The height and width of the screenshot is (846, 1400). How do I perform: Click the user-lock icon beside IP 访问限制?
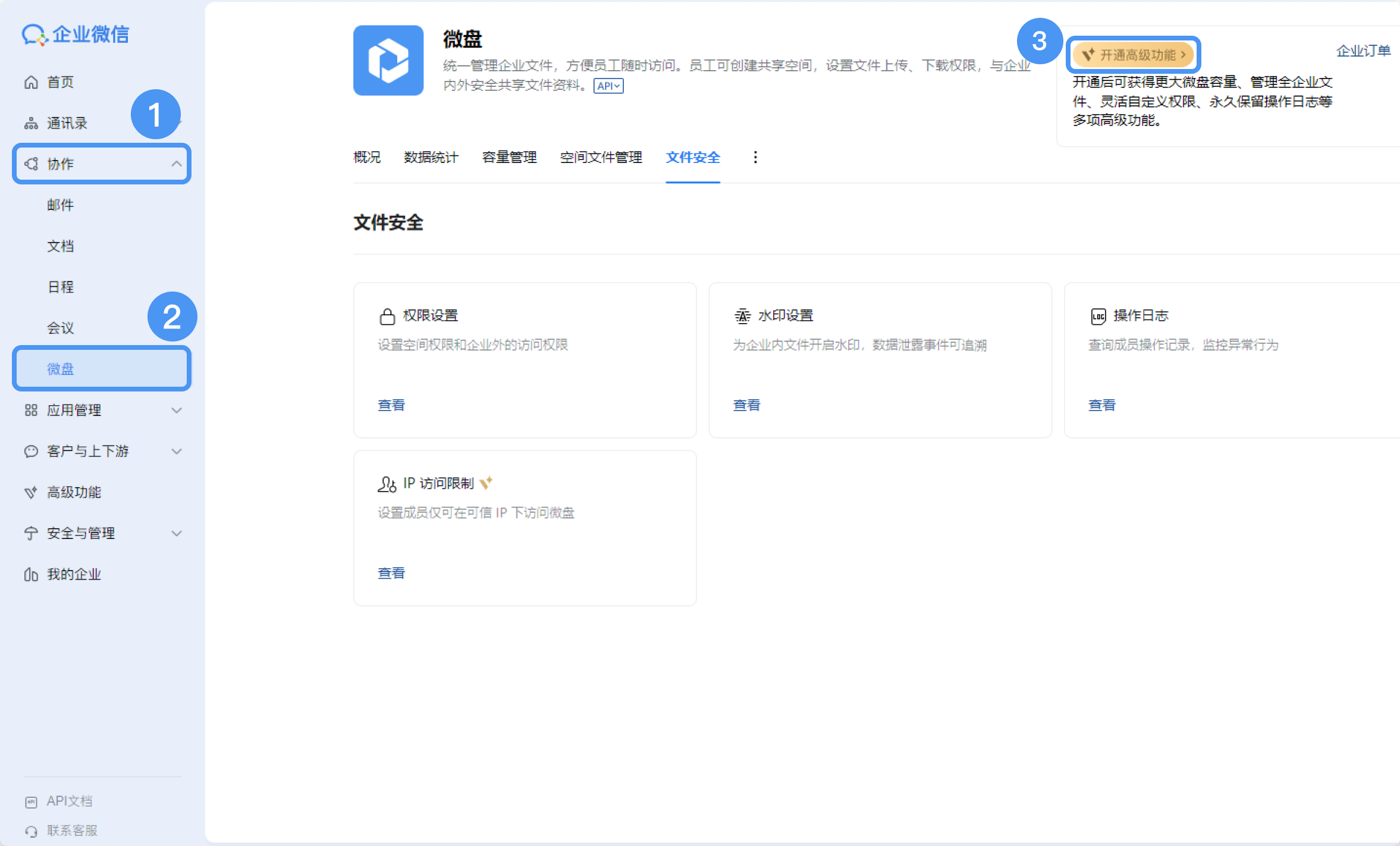pyautogui.click(x=387, y=484)
